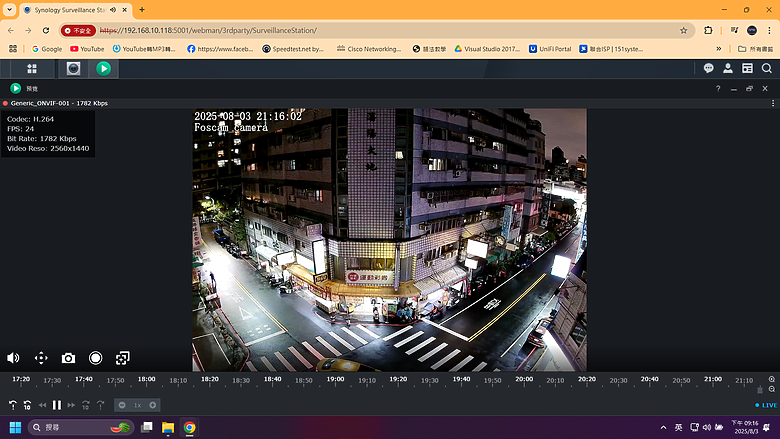Mute the Synology tab audio icon
780x439 pixels.
pyautogui.click(x=113, y=10)
